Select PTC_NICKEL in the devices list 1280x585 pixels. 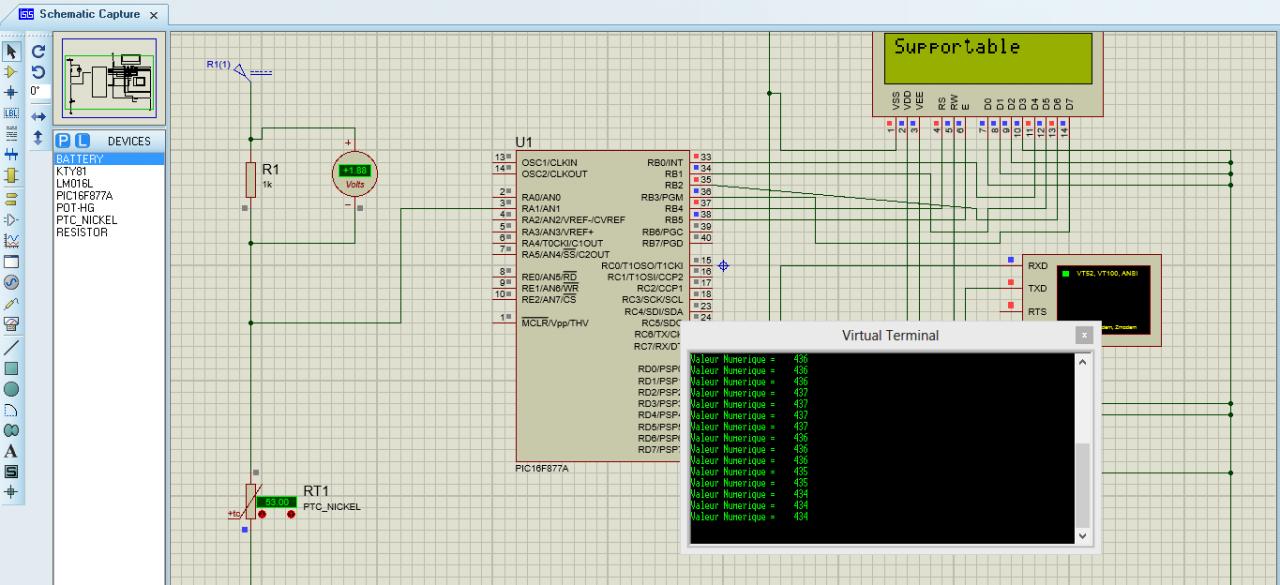point(86,220)
